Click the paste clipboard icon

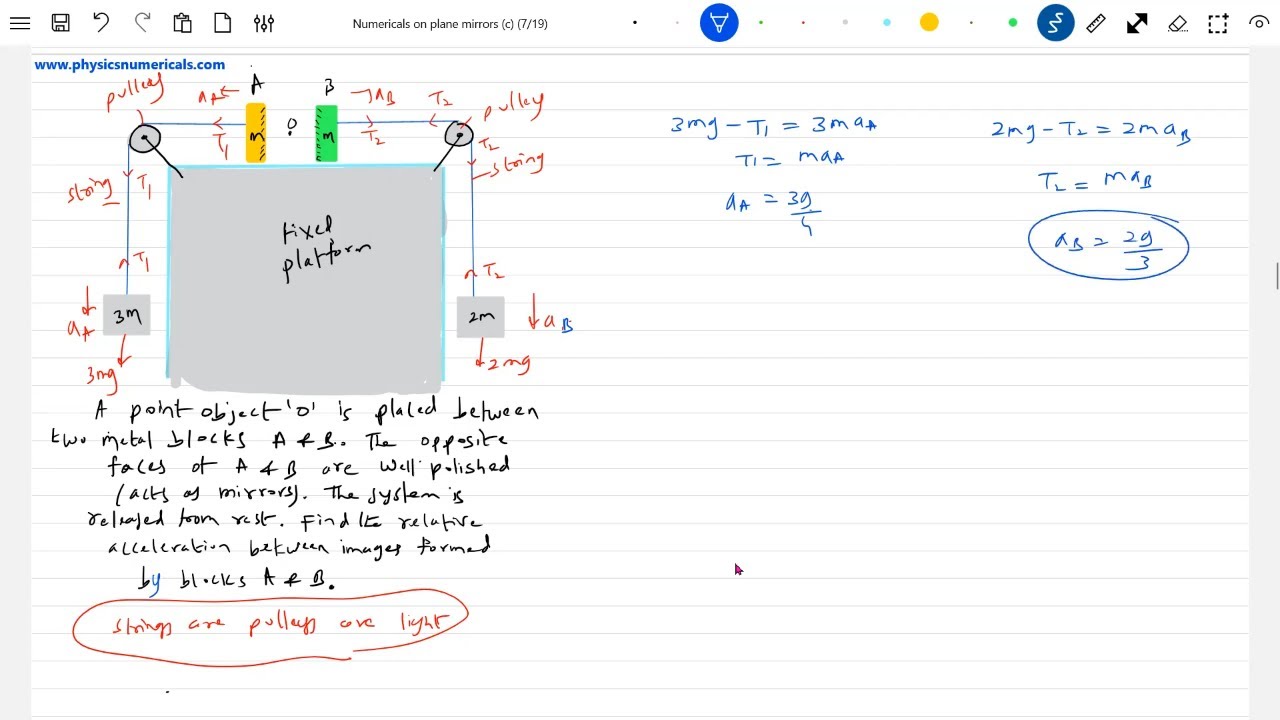182,23
